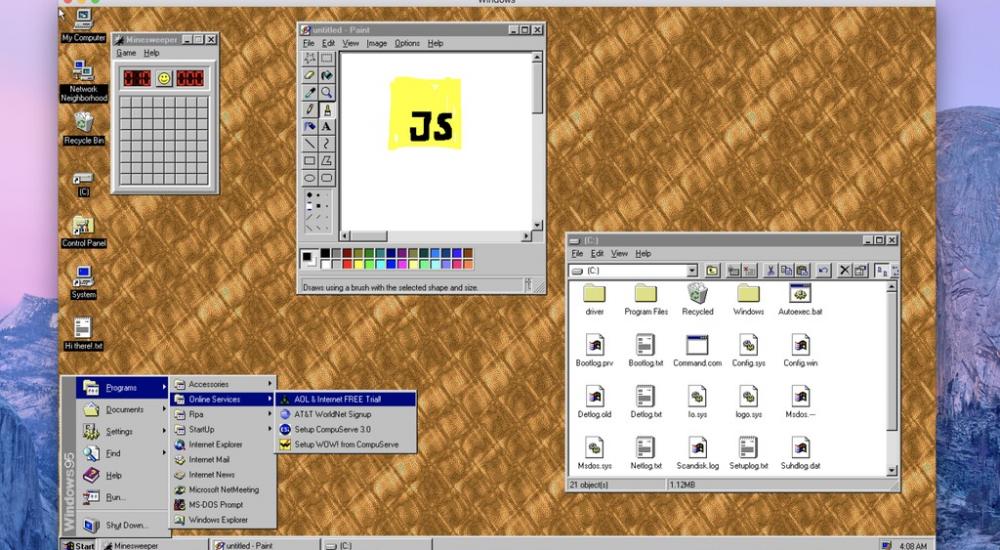Pick the Rectangle shape tool in Paint
Screen dimensions: 1000x550
point(309,161)
